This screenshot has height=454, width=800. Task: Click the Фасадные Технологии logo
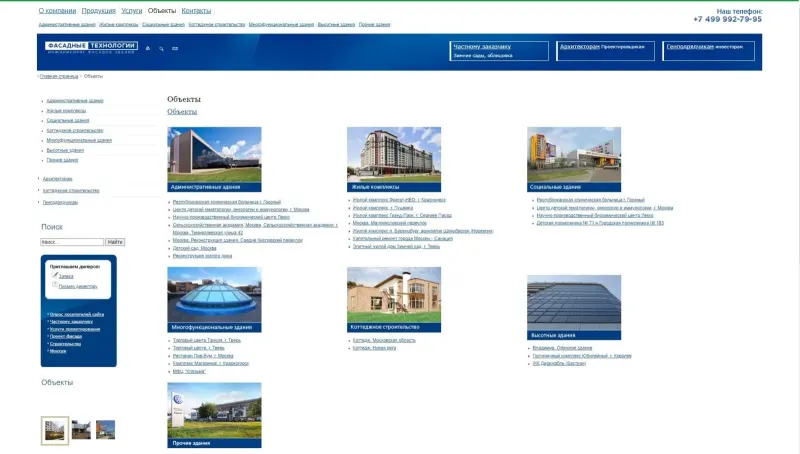[91, 47]
